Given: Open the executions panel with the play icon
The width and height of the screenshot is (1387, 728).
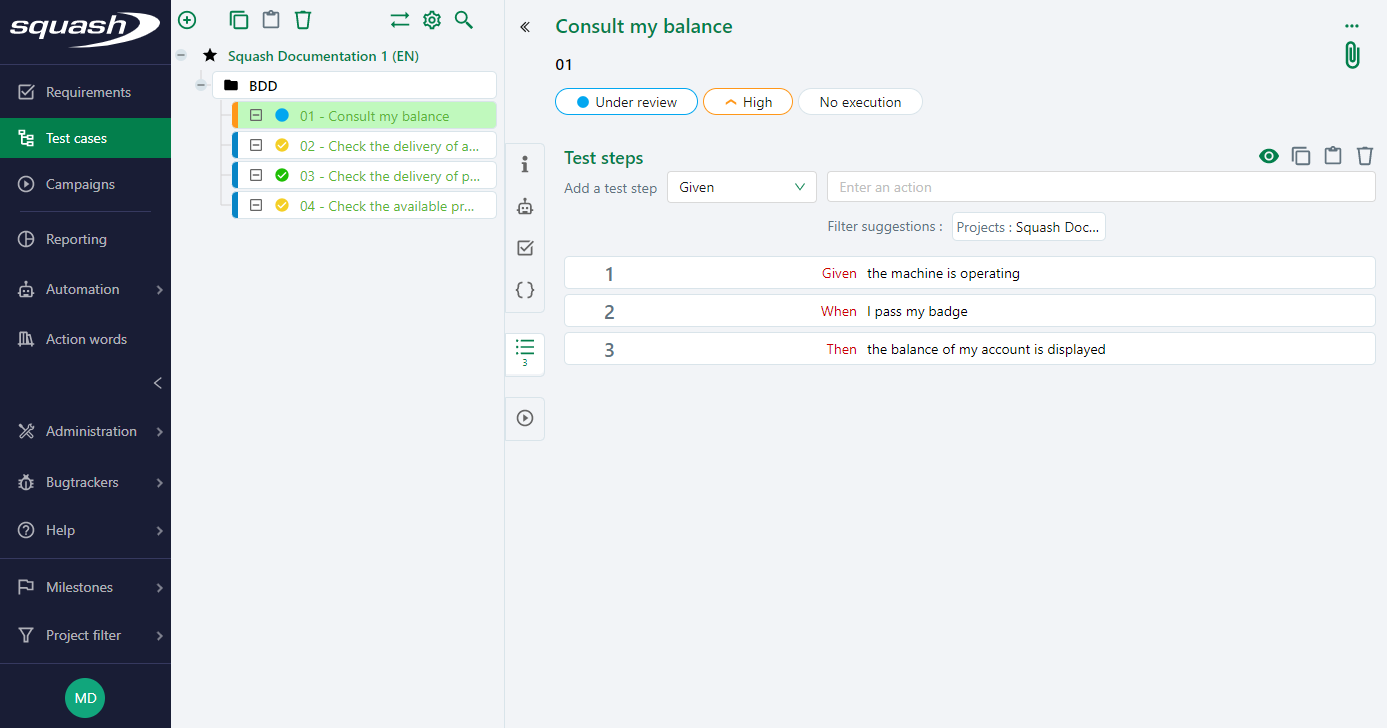Looking at the screenshot, I should pos(524,418).
